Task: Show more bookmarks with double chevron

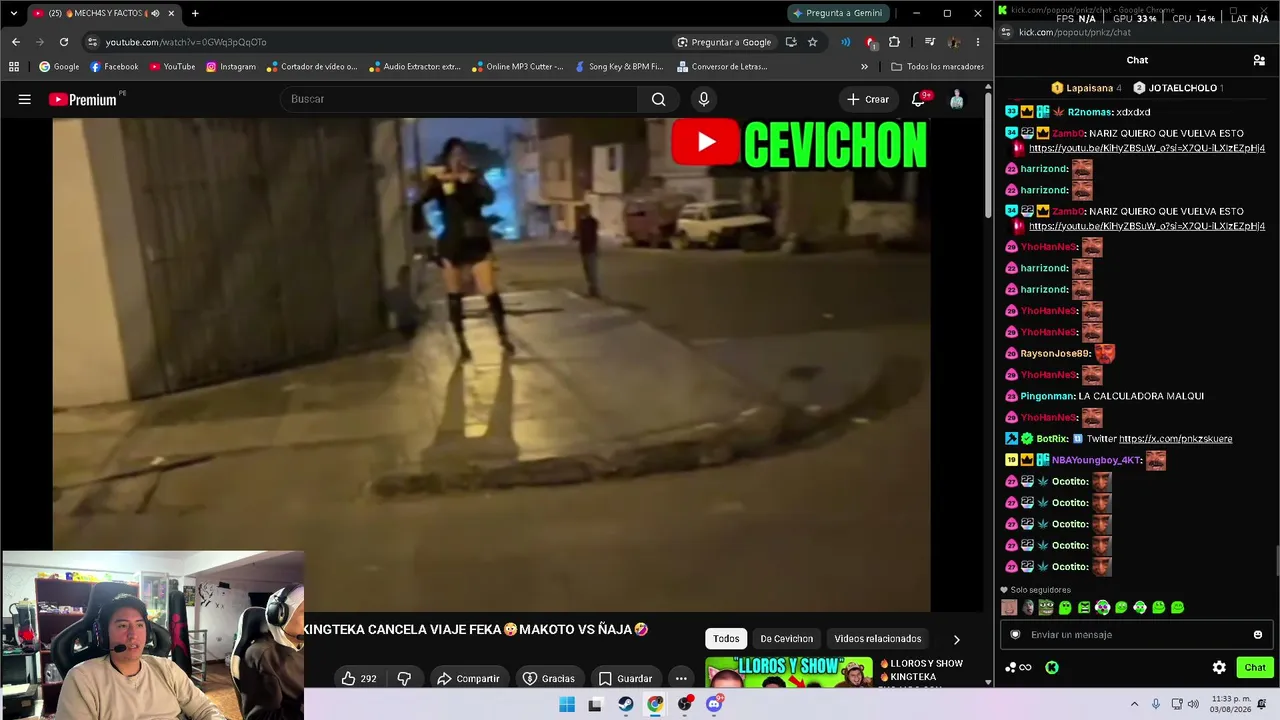Action: tap(864, 67)
